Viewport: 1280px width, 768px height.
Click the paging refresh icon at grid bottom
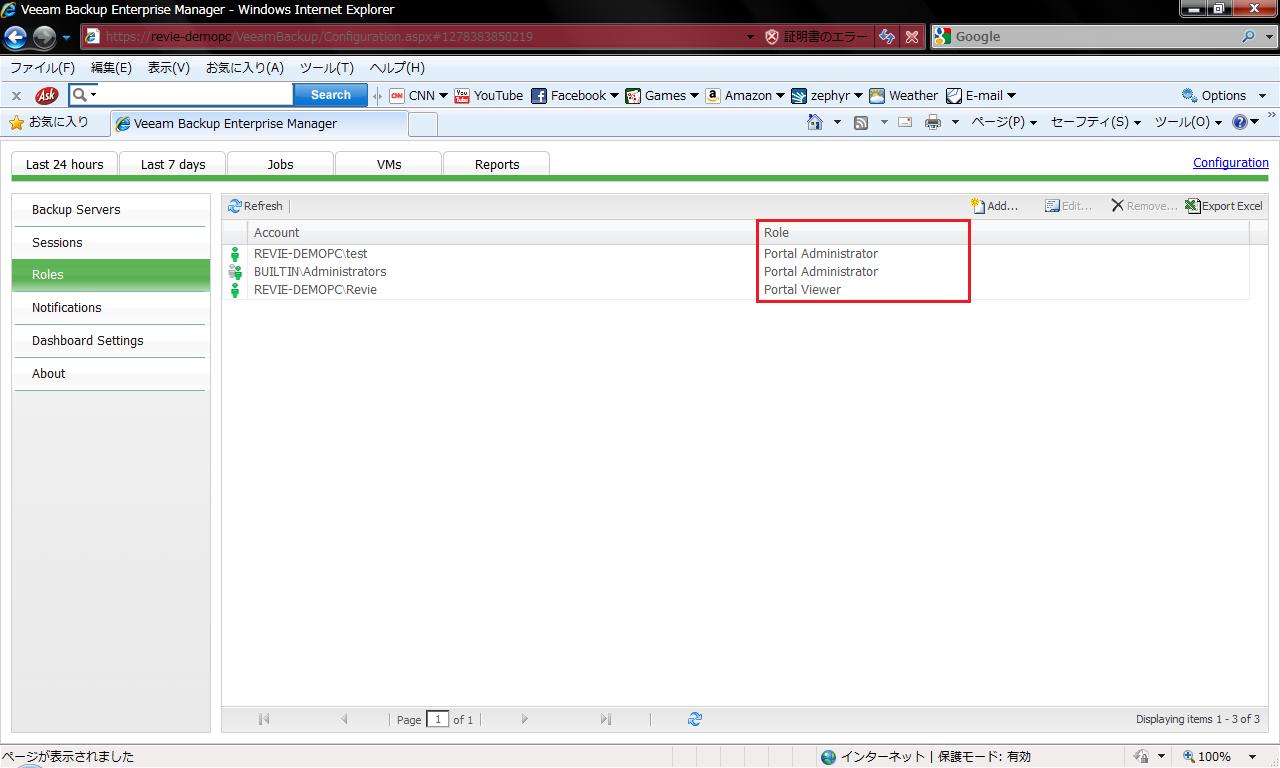[695, 719]
